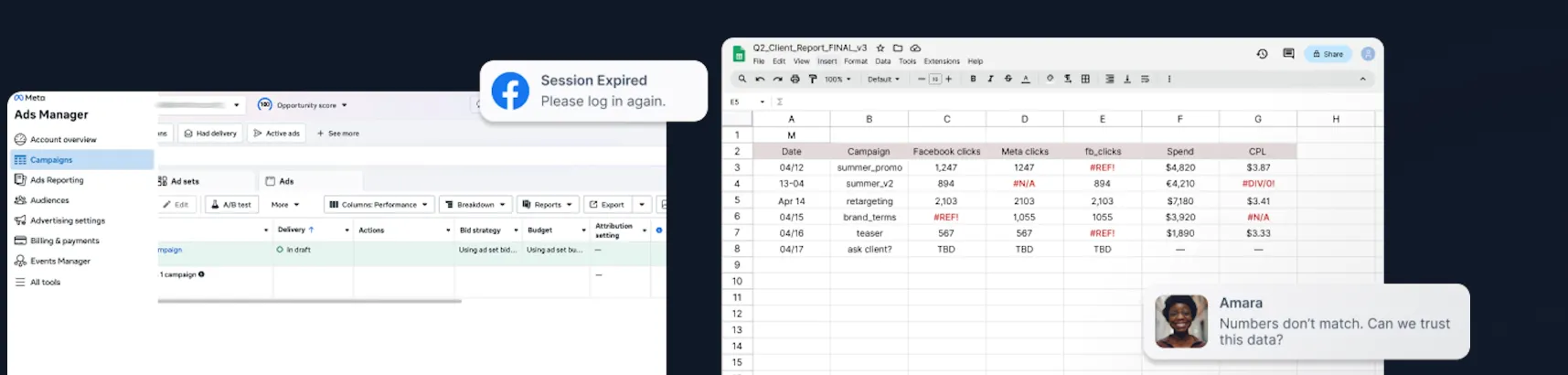Open the 100% zoom dropdown
This screenshot has height=375, width=1568.
pos(837,80)
